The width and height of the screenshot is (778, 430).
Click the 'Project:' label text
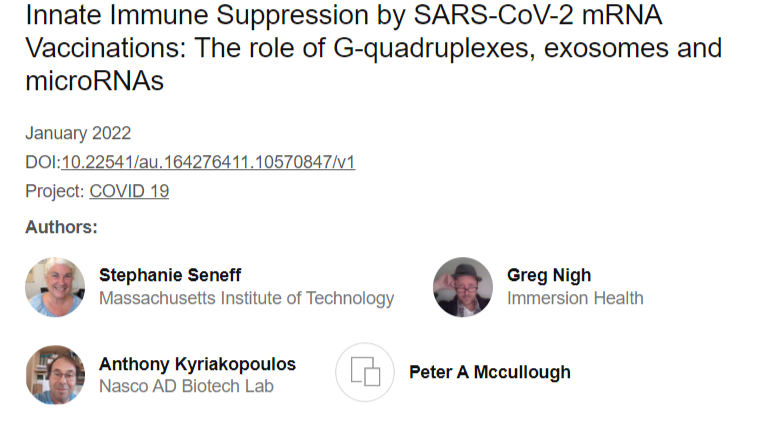pos(55,191)
